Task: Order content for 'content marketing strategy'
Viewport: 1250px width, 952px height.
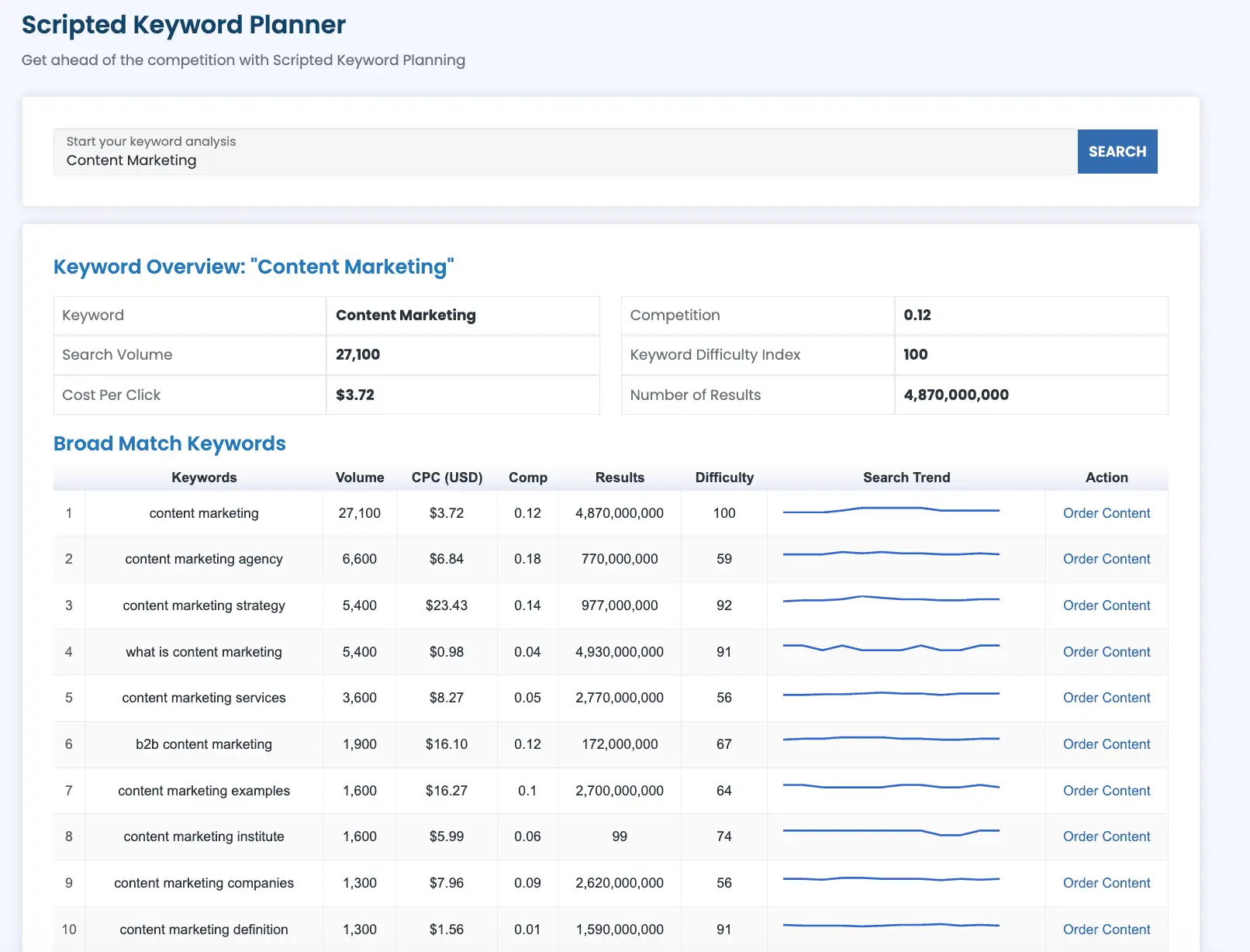Action: [1107, 605]
